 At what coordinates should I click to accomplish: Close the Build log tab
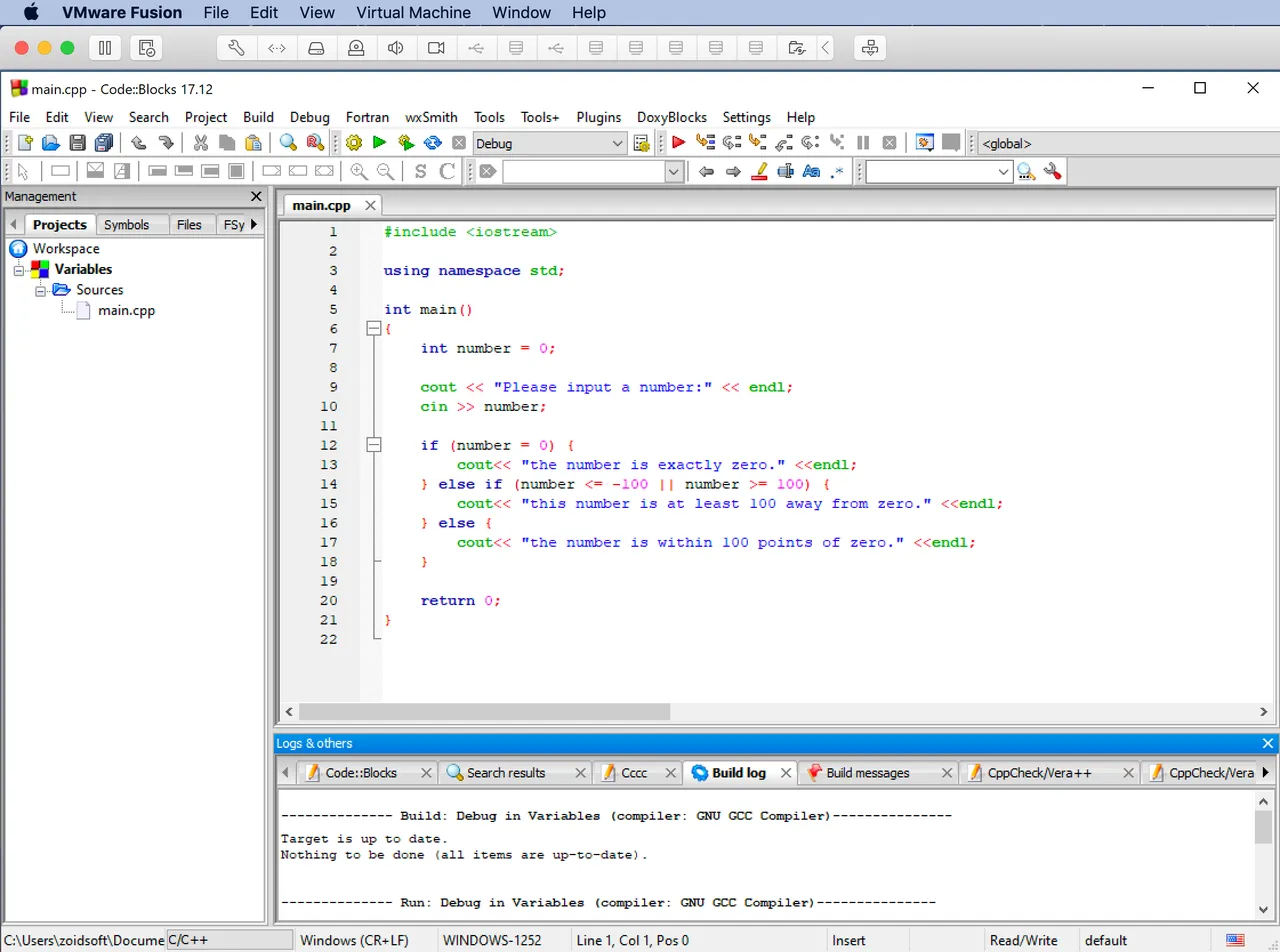coord(786,773)
